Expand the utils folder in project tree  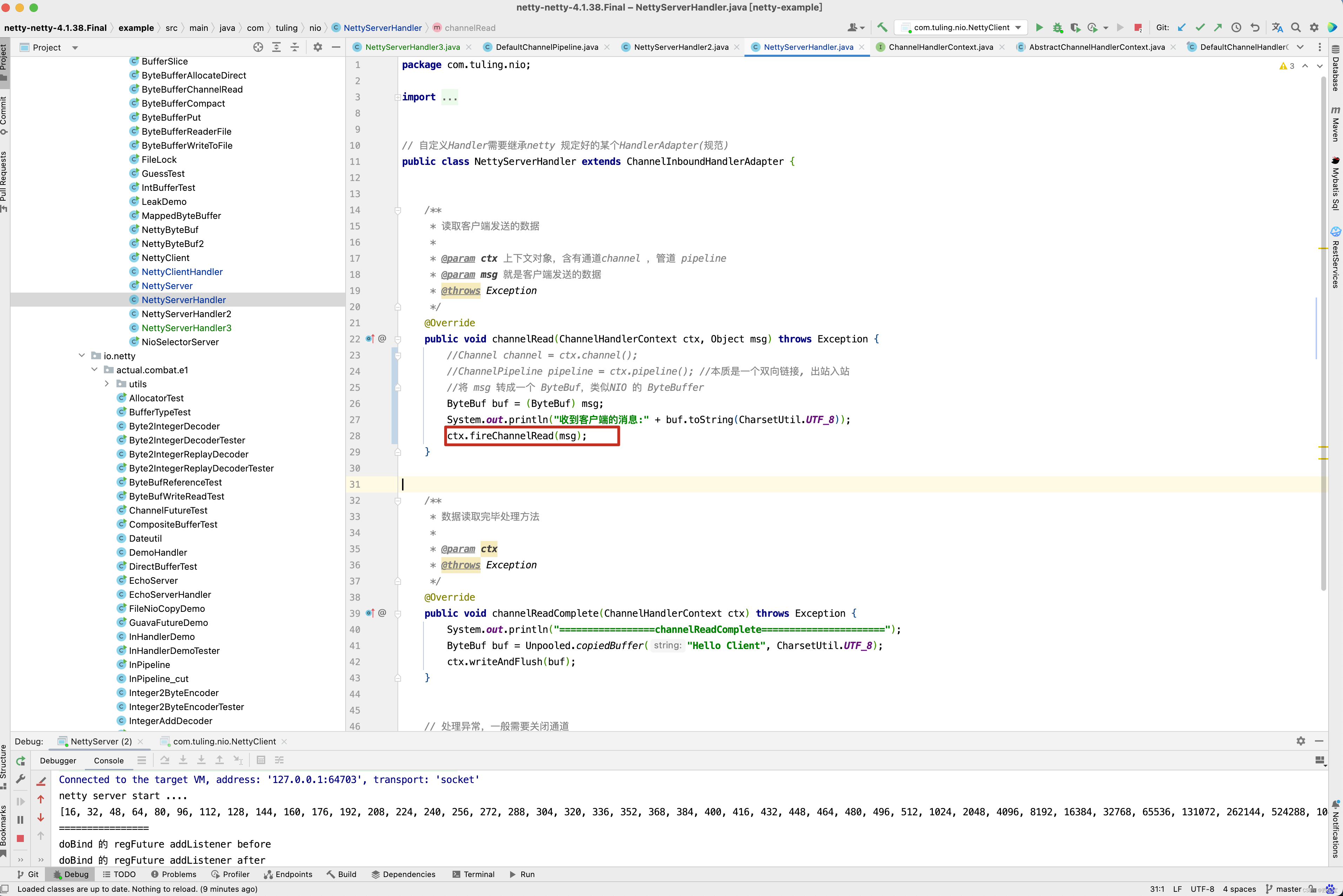[107, 384]
